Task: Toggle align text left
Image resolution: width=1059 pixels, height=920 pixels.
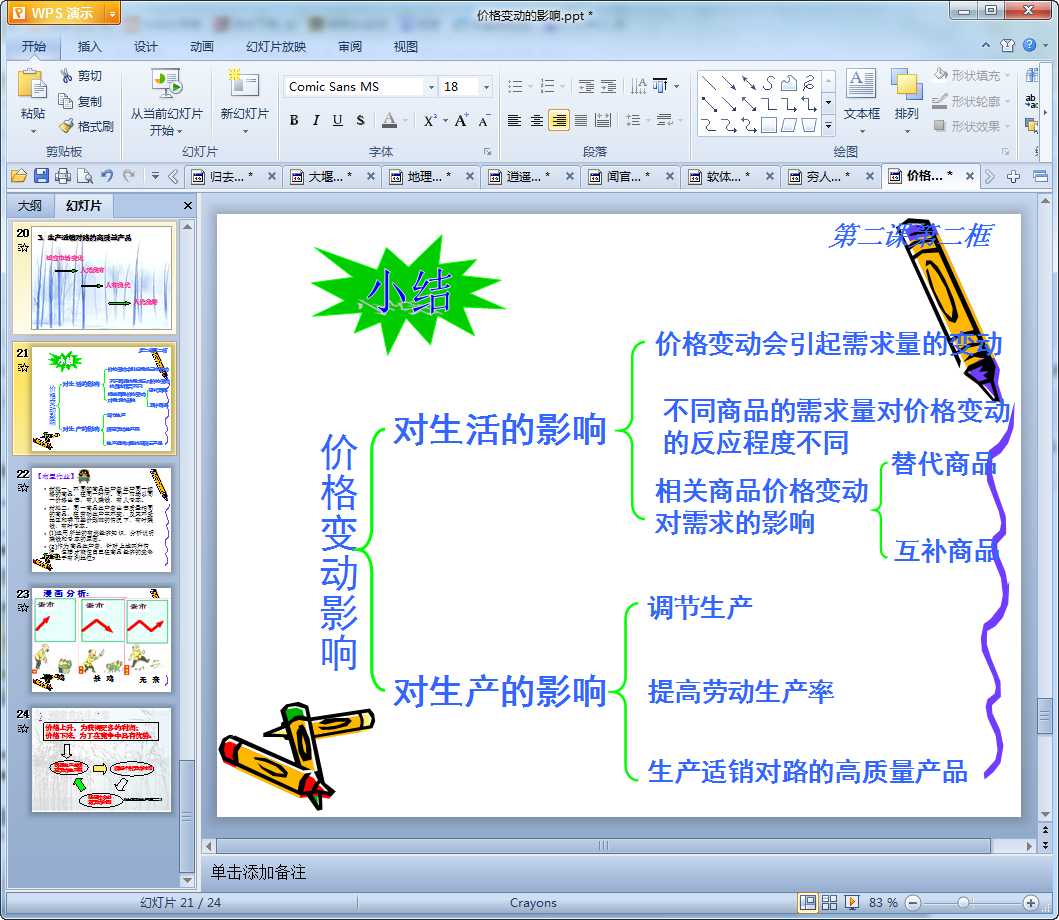Action: [x=514, y=120]
